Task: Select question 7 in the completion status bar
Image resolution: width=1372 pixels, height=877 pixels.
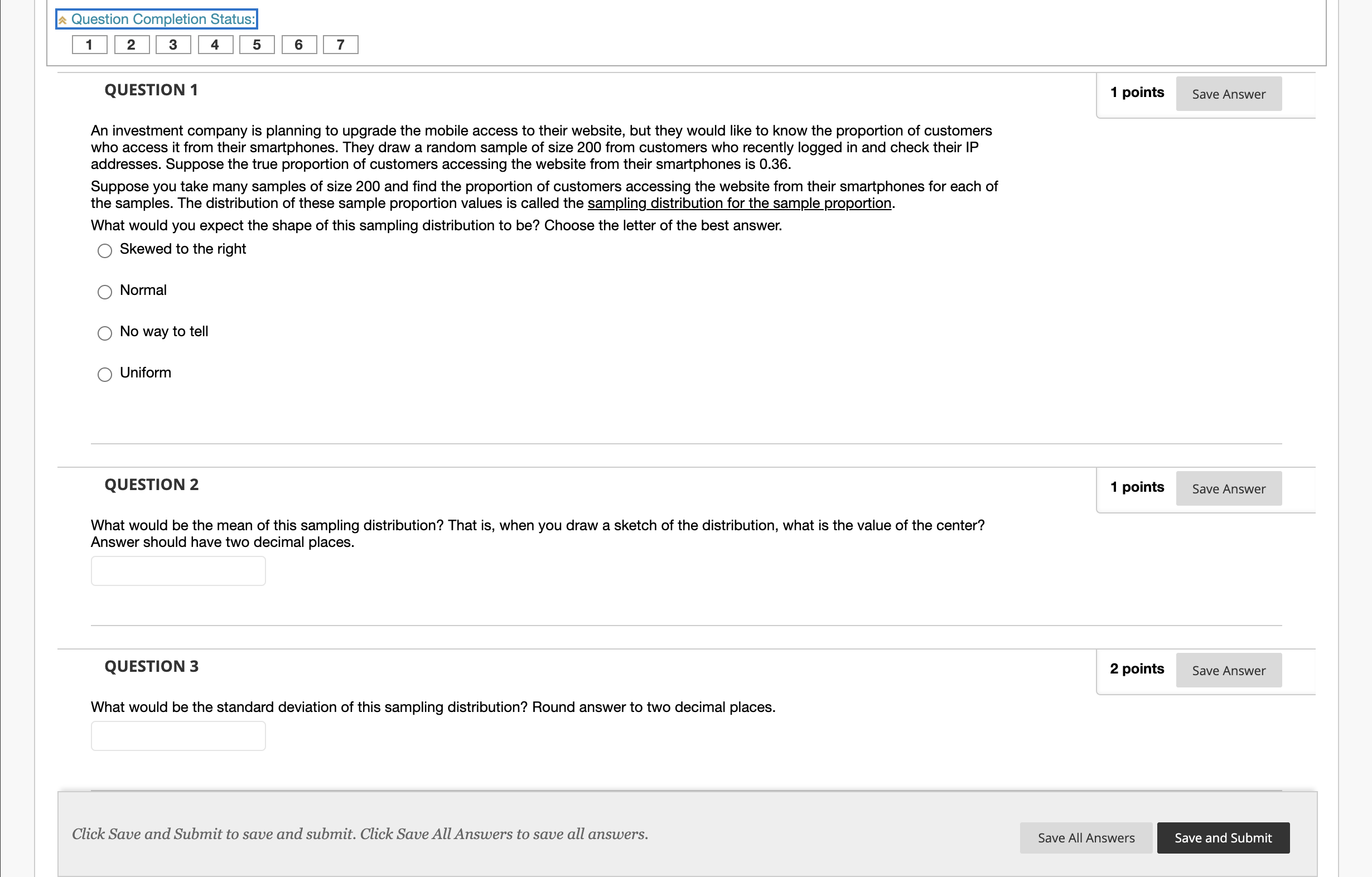Action: (340, 45)
